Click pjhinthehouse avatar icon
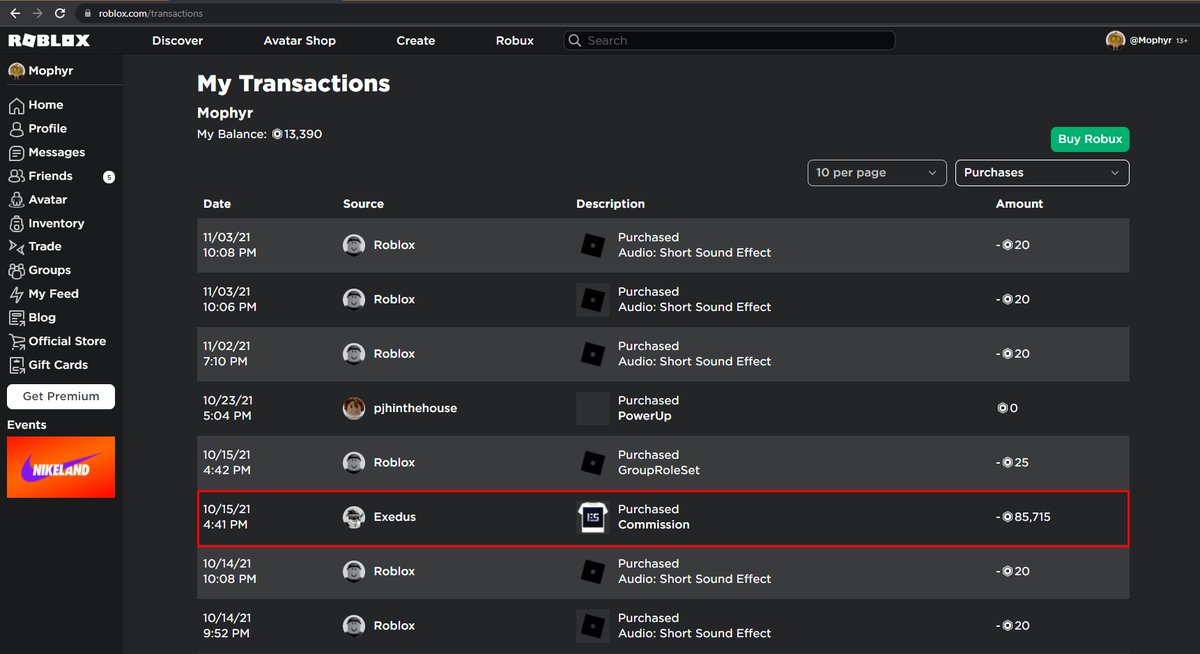The image size is (1200, 654). (x=353, y=408)
